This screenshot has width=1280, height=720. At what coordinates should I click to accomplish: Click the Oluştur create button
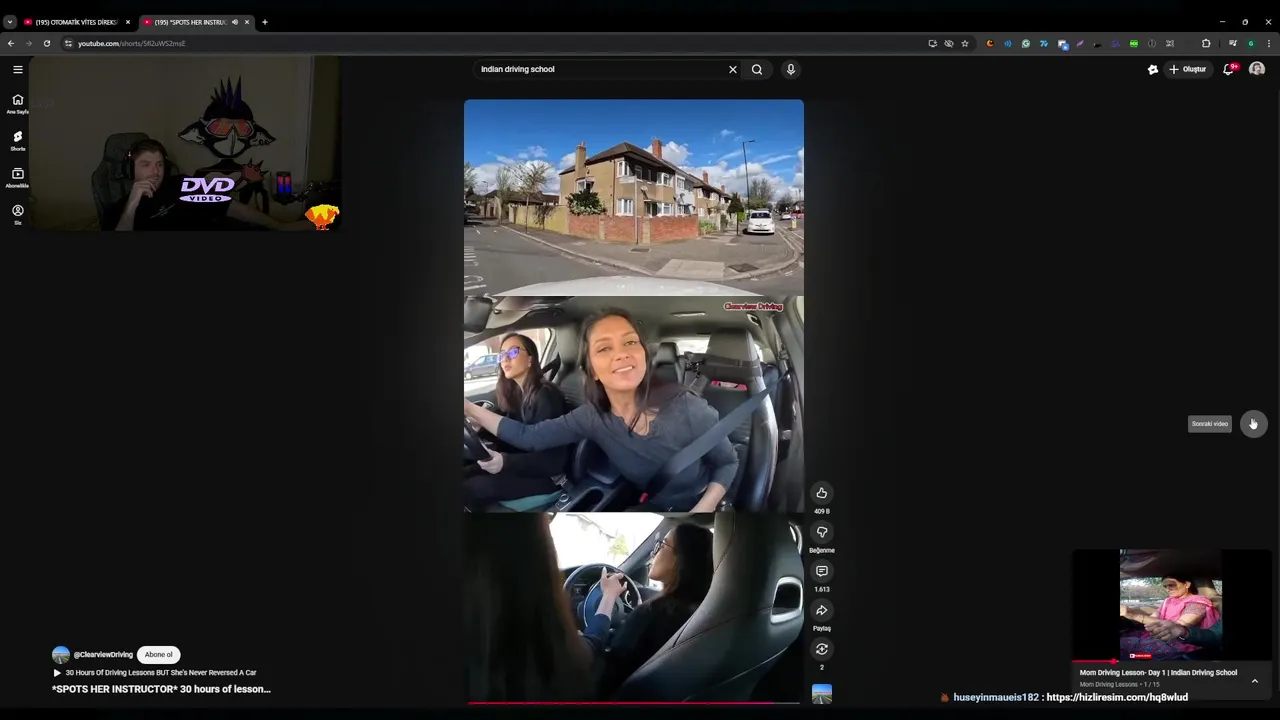1188,69
